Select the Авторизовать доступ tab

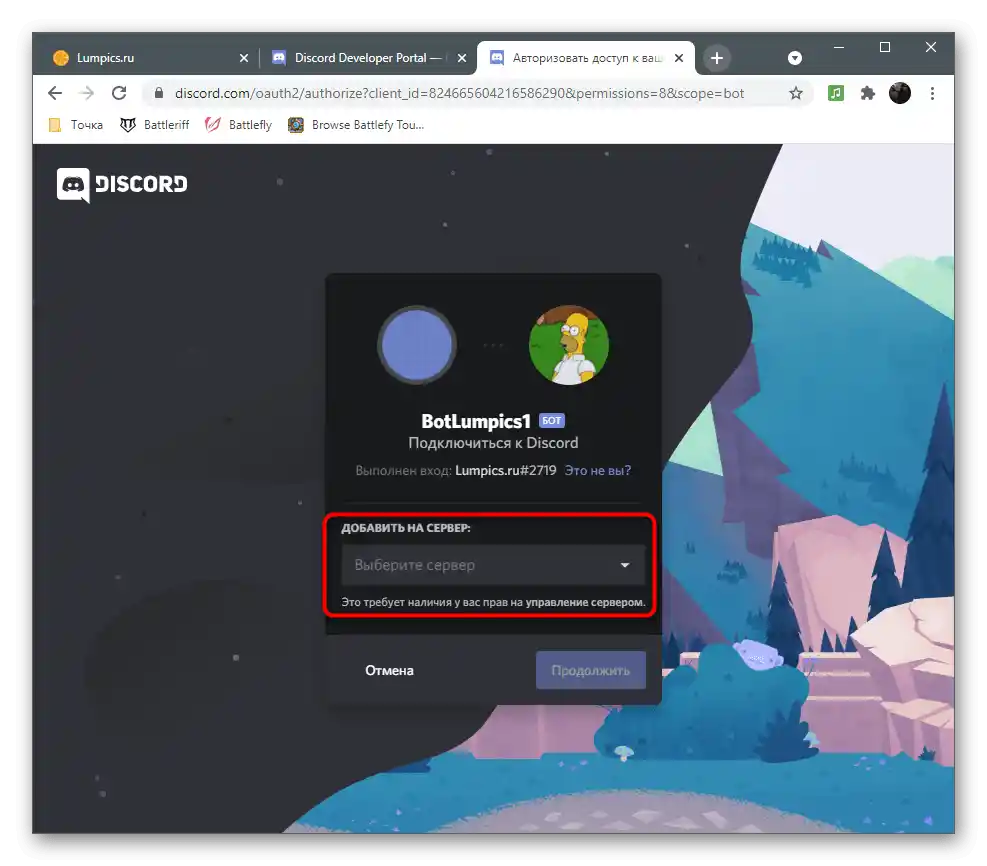(585, 58)
